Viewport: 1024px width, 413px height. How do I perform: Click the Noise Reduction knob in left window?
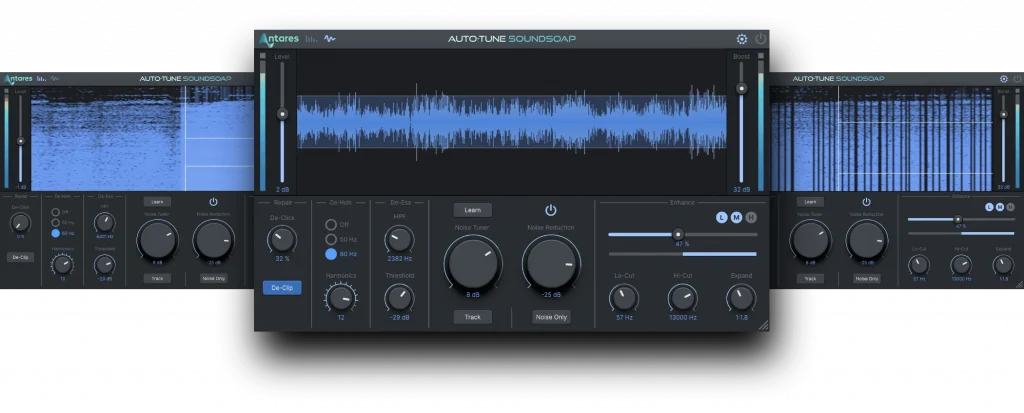pos(214,240)
